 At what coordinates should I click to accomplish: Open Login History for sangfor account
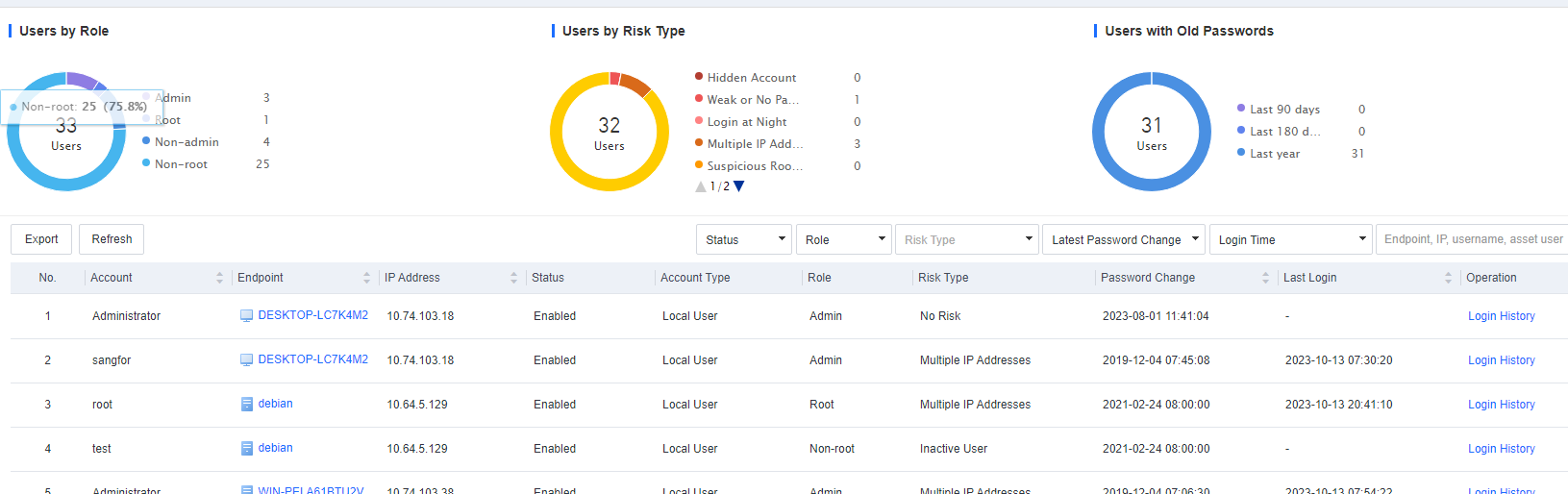click(x=1501, y=360)
